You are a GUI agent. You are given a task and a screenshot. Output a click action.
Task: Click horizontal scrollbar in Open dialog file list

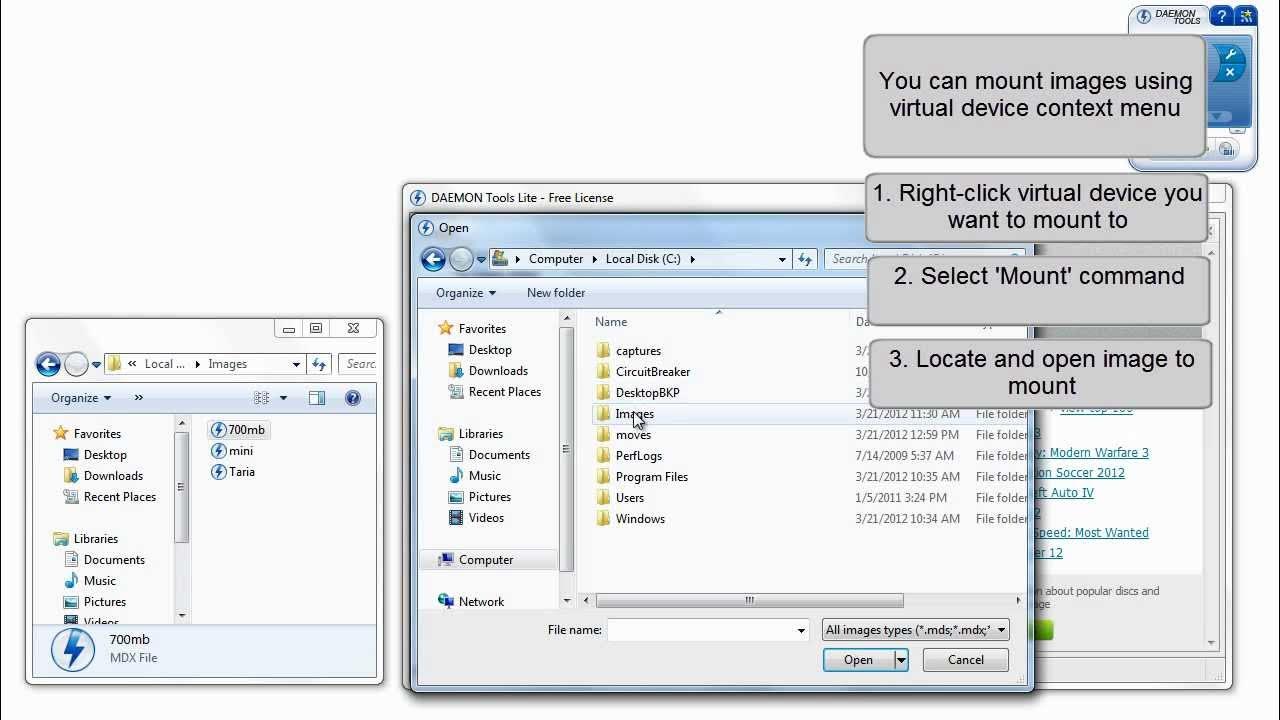click(750, 601)
